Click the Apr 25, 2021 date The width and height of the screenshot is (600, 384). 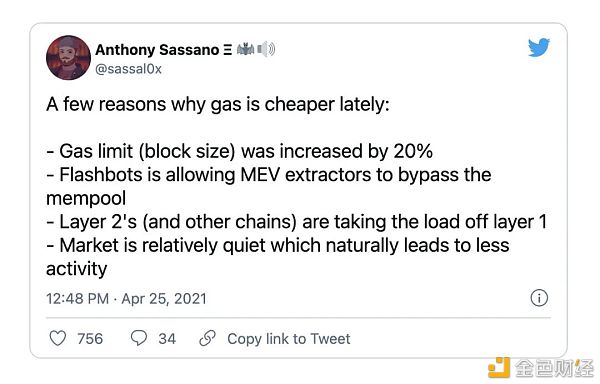[x=164, y=298]
